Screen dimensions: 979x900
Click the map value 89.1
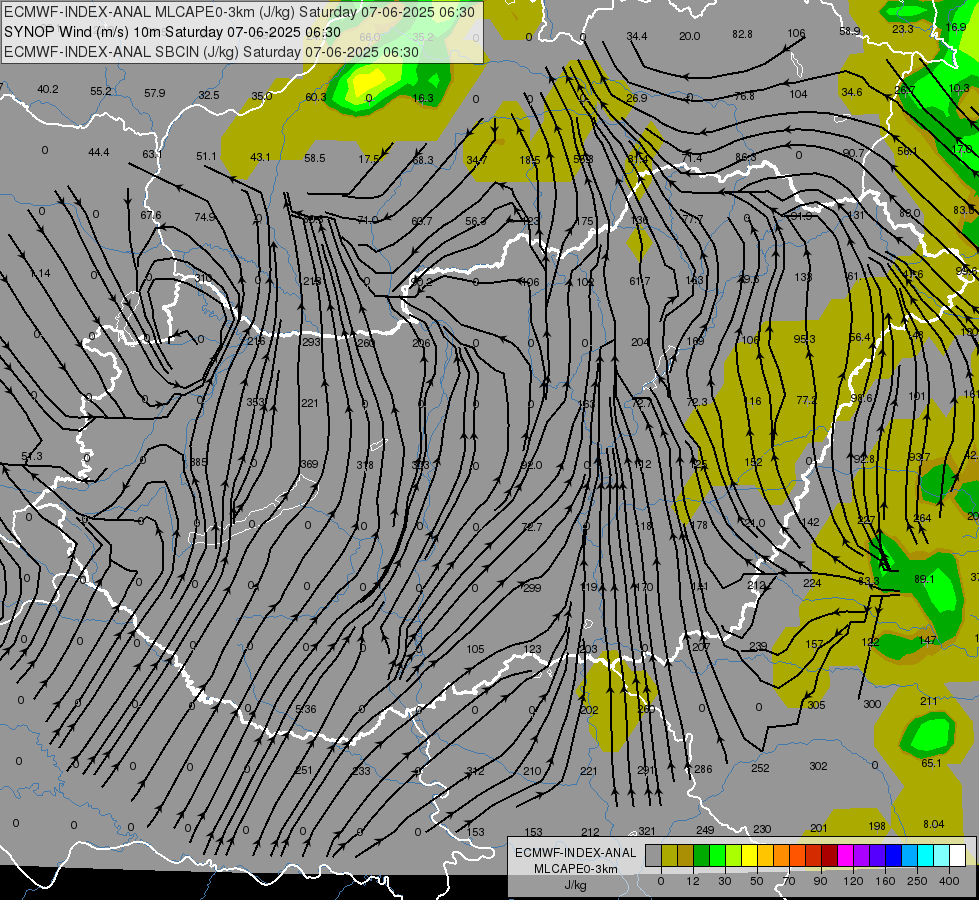(924, 579)
